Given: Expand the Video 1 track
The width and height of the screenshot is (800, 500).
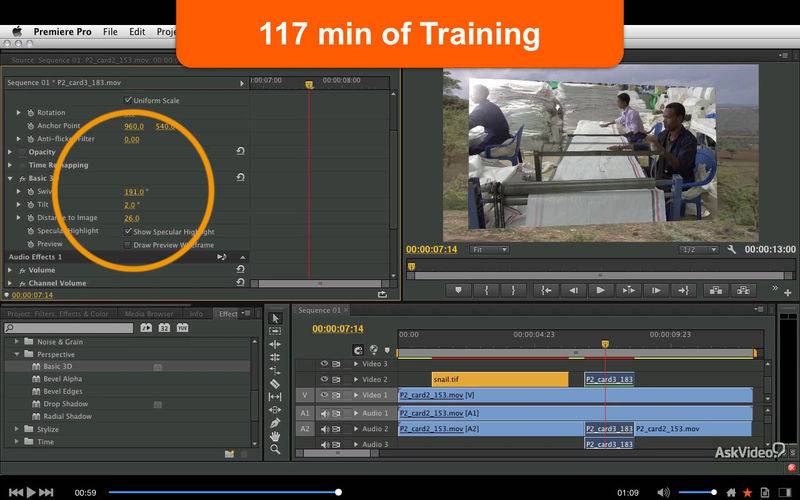Looking at the screenshot, I should pyautogui.click(x=356, y=395).
